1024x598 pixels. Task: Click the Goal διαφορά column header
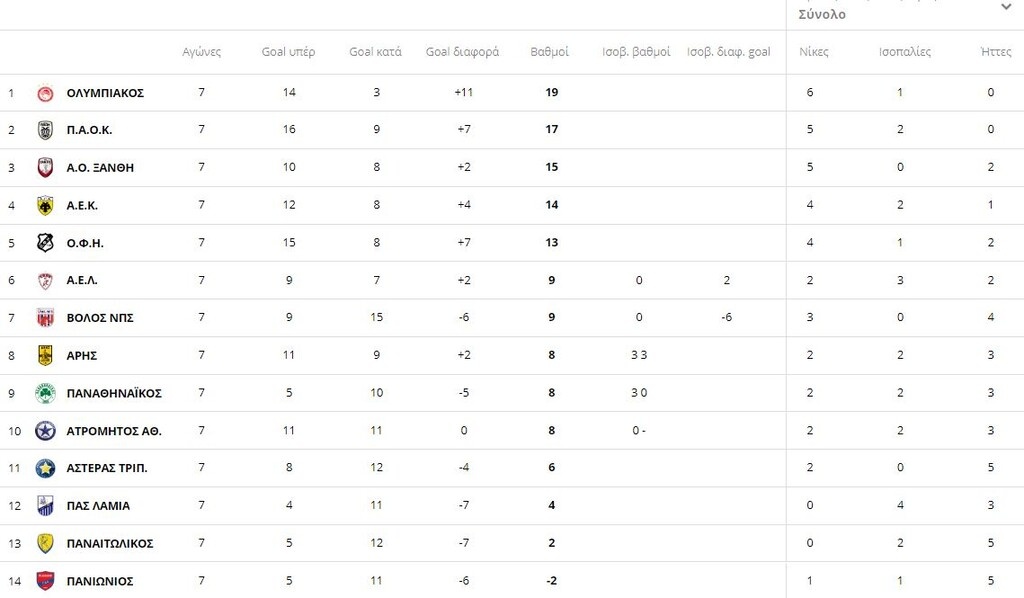click(x=462, y=52)
